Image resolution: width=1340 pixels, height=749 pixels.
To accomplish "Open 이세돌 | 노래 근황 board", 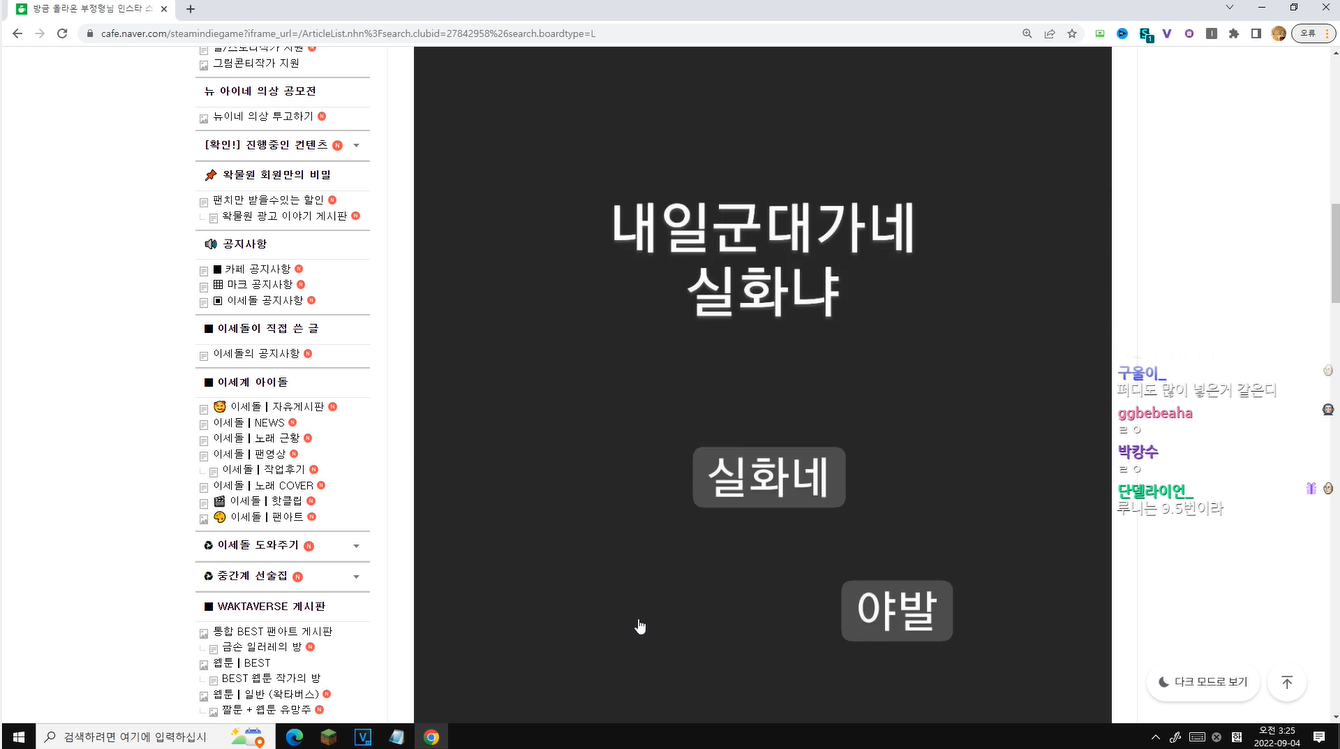I will pos(256,438).
